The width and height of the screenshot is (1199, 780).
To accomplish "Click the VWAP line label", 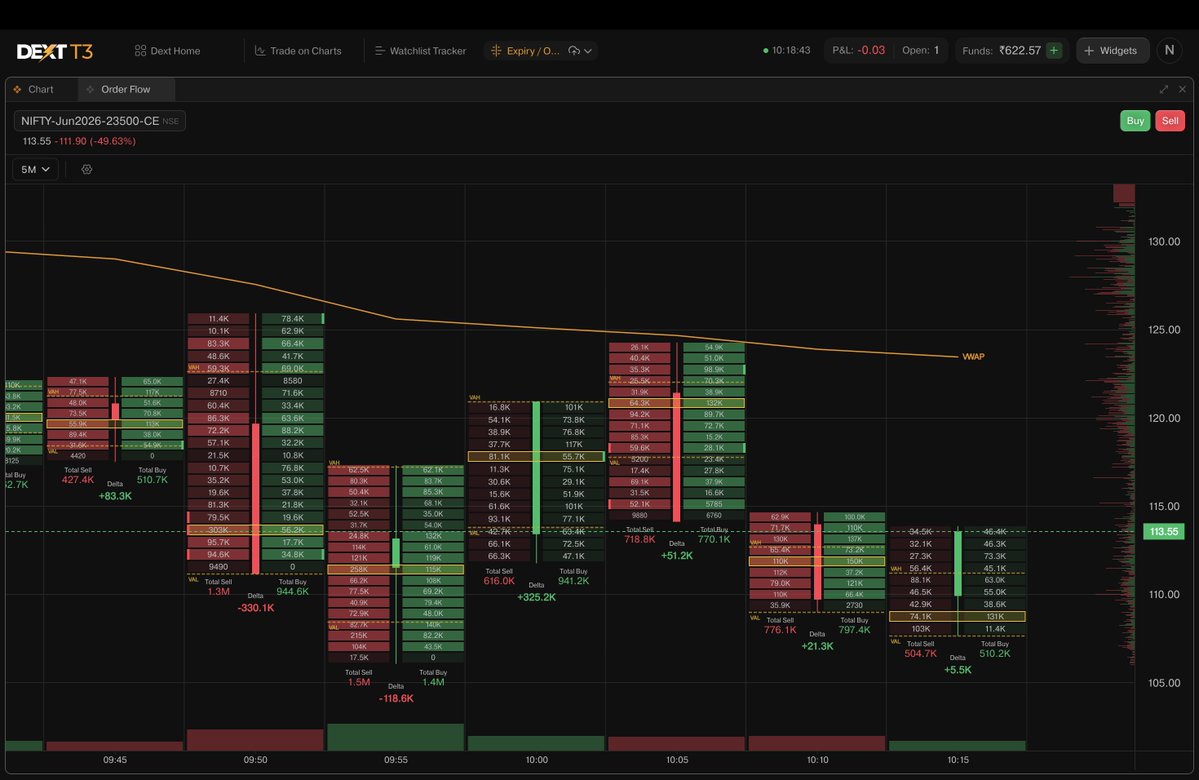I will pos(973,357).
